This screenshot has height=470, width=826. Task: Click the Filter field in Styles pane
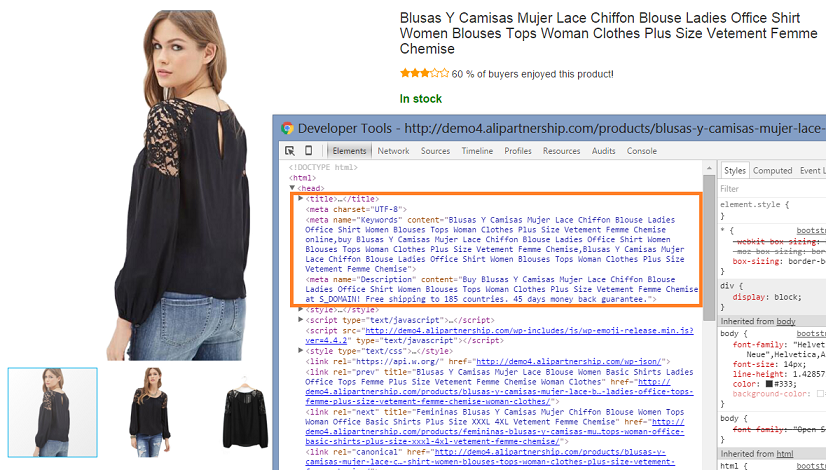click(772, 189)
